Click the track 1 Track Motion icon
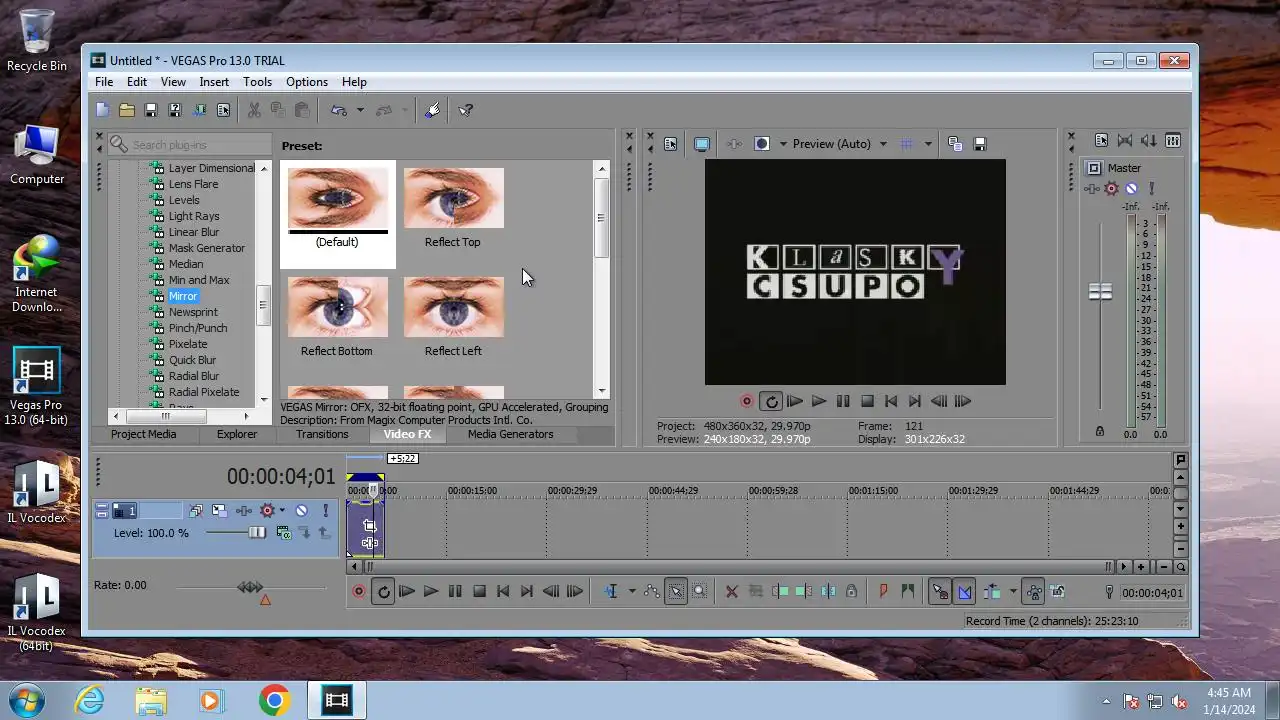 (219, 511)
